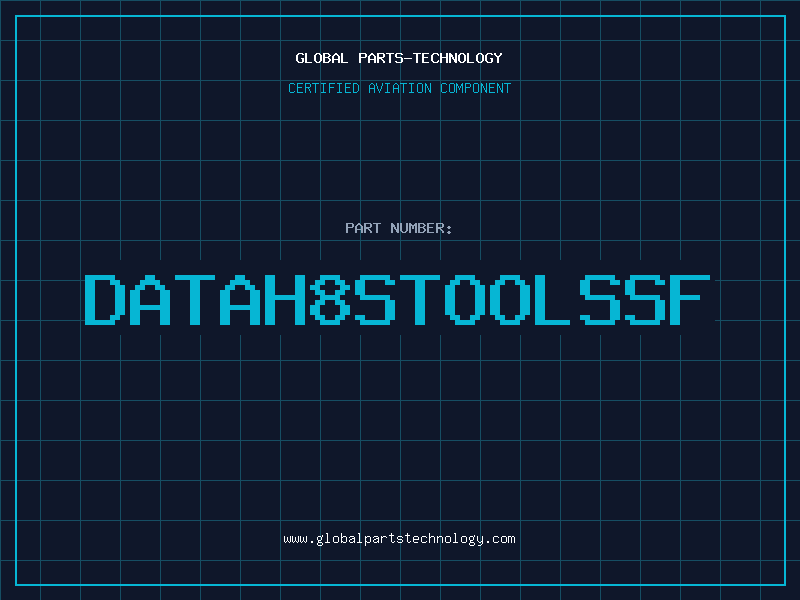The width and height of the screenshot is (800, 600).
Task: Click PARTS-TECHNOLOGY in the header title
Action: pyautogui.click(x=429, y=59)
